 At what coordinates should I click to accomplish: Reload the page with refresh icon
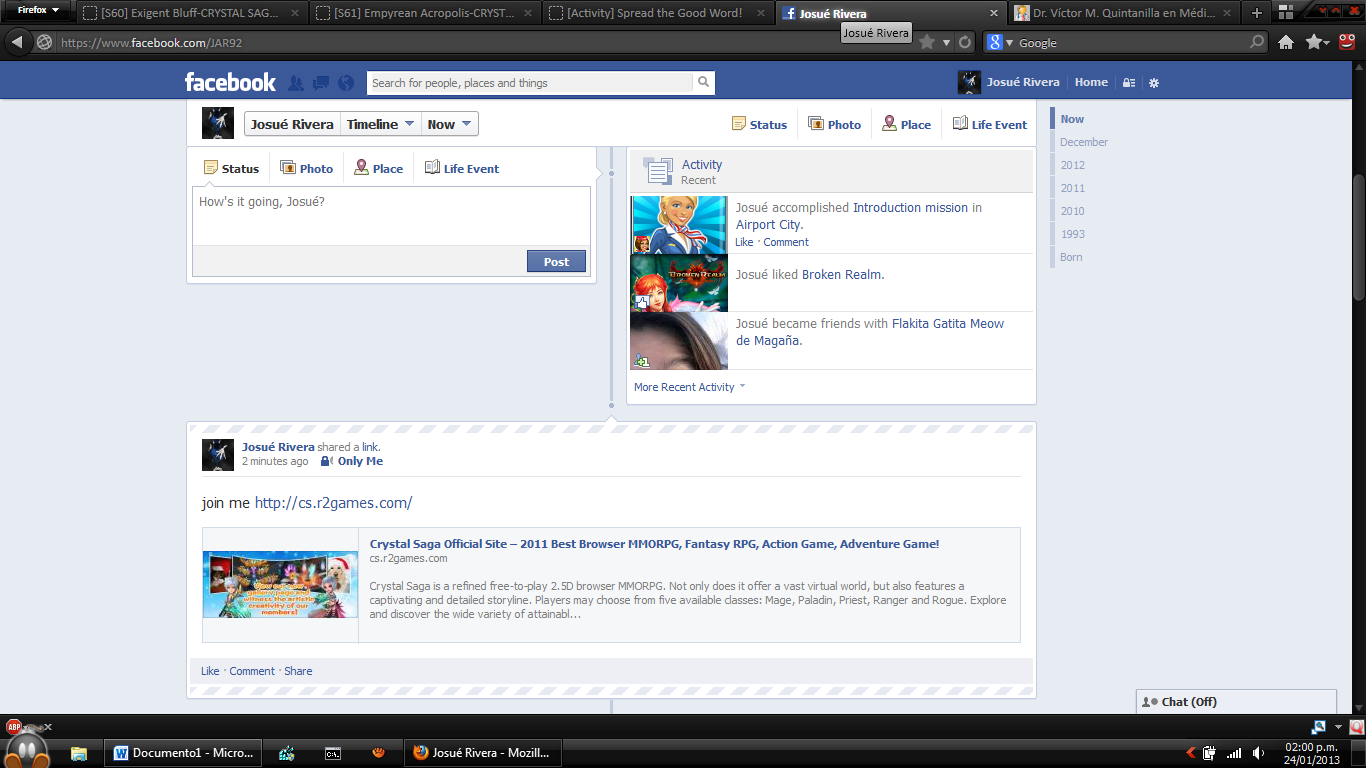[x=965, y=42]
